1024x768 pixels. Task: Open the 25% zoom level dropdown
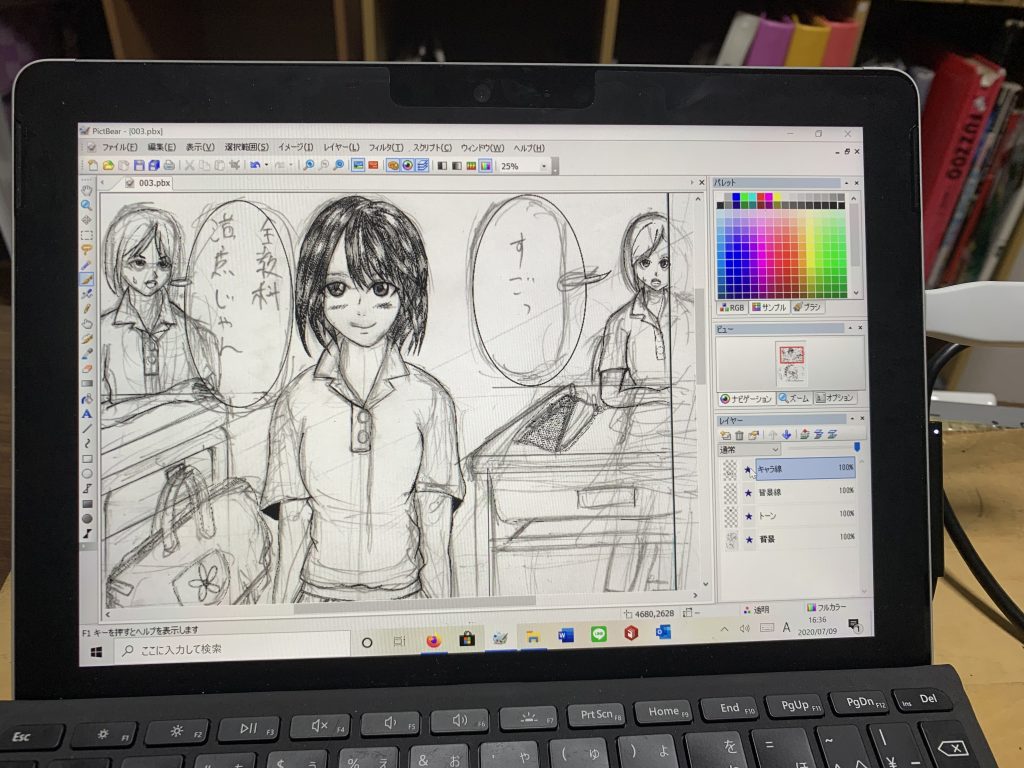tap(544, 167)
